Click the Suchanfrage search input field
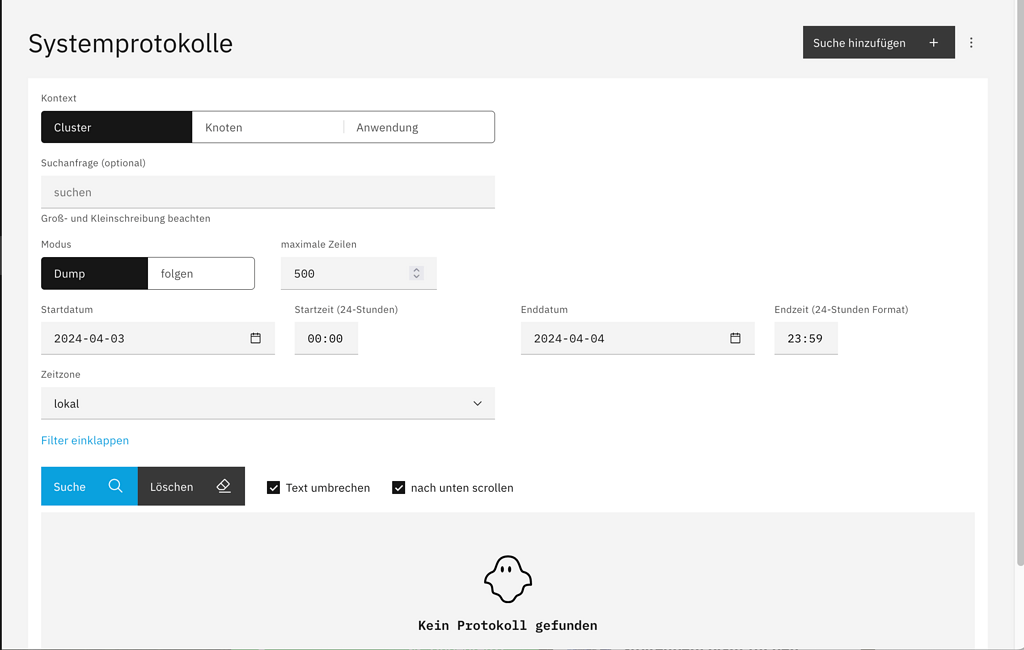This screenshot has width=1024, height=650. 268,192
